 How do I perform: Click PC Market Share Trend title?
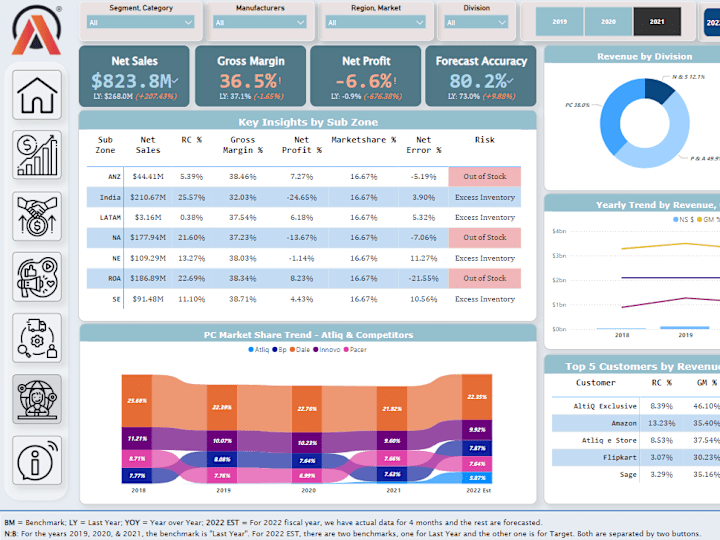(308, 335)
